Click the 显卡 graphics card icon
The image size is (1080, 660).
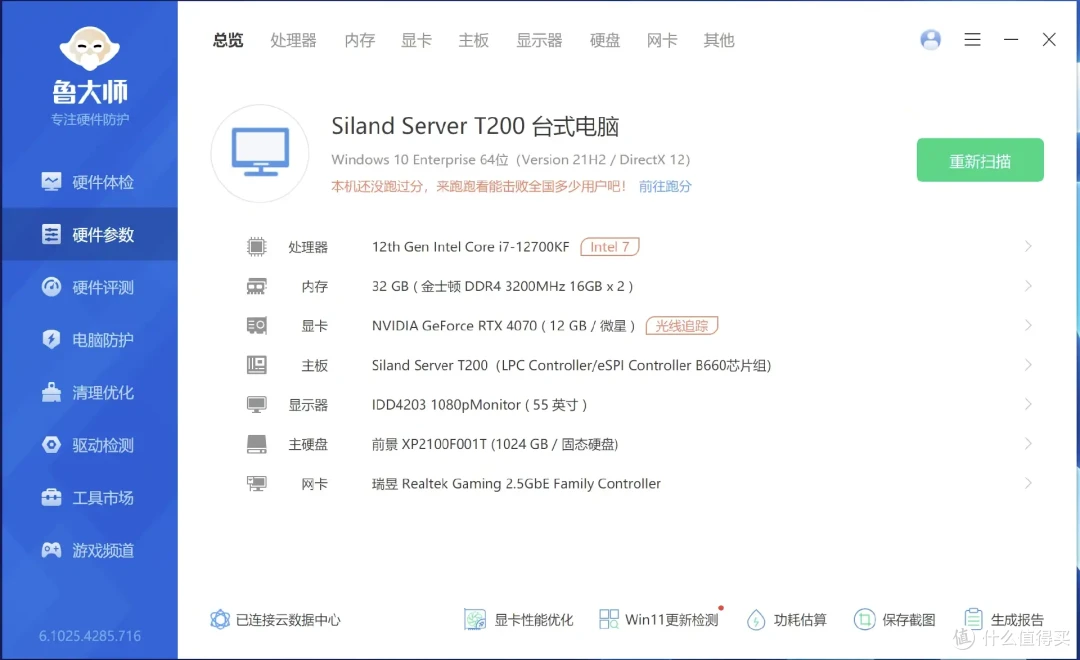point(256,325)
